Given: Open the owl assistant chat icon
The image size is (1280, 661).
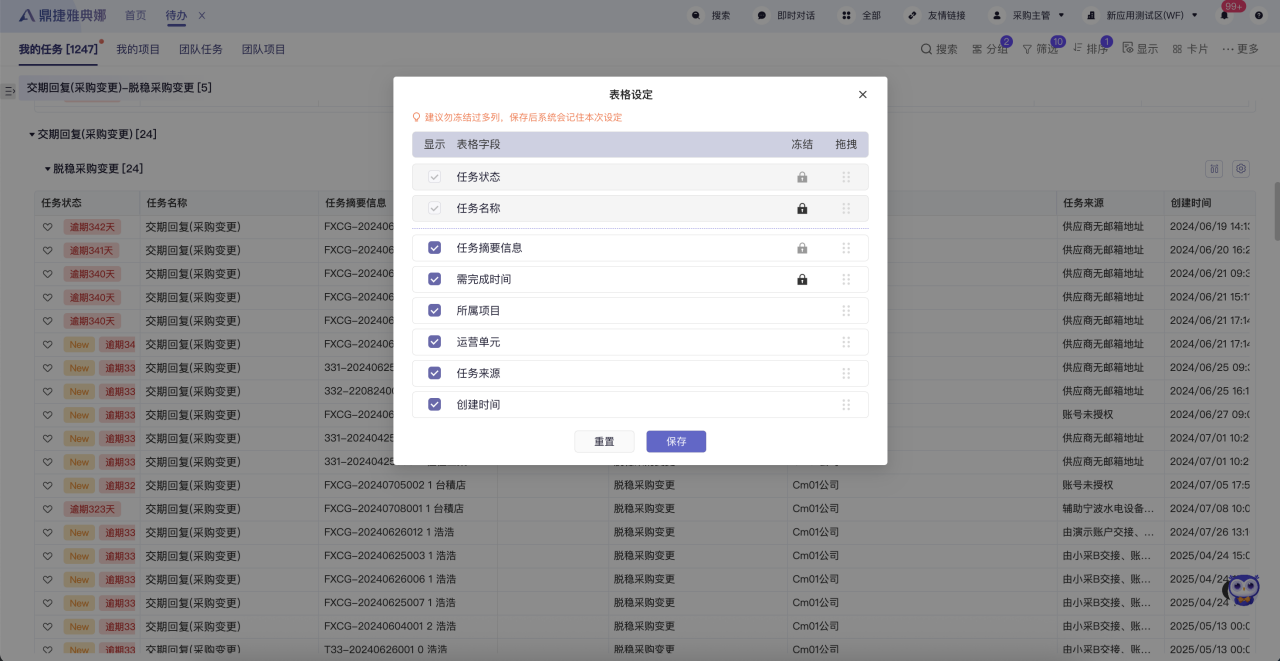Looking at the screenshot, I should [x=1241, y=590].
